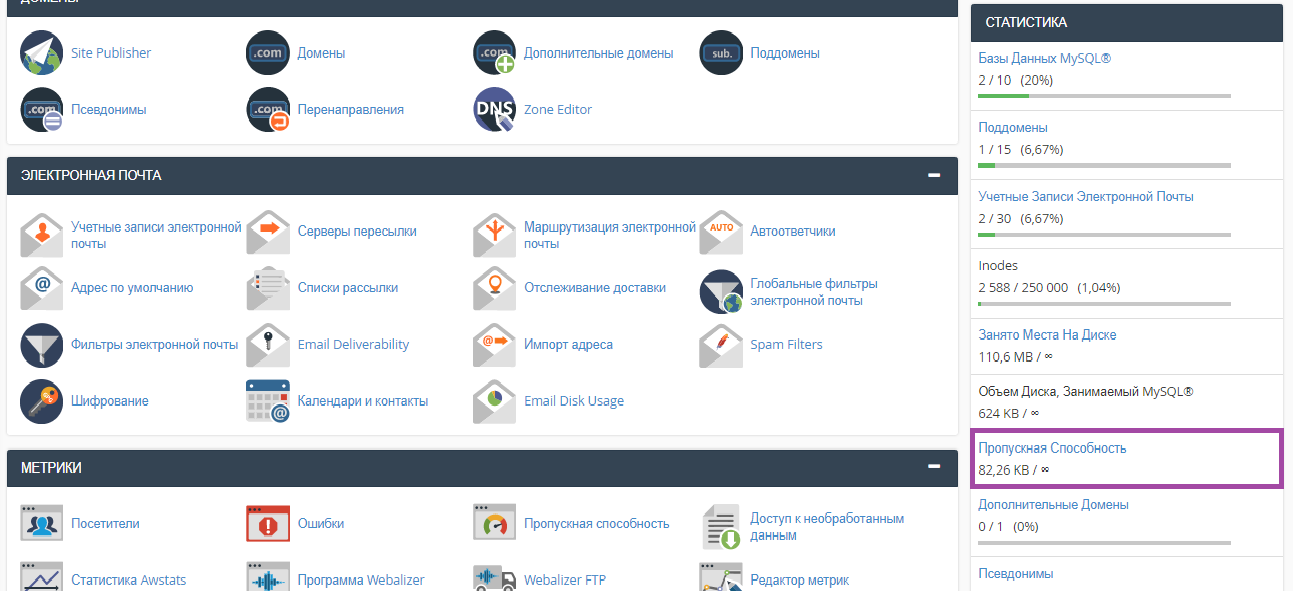Click the Адрес по умолчанию @ icon

(41, 288)
